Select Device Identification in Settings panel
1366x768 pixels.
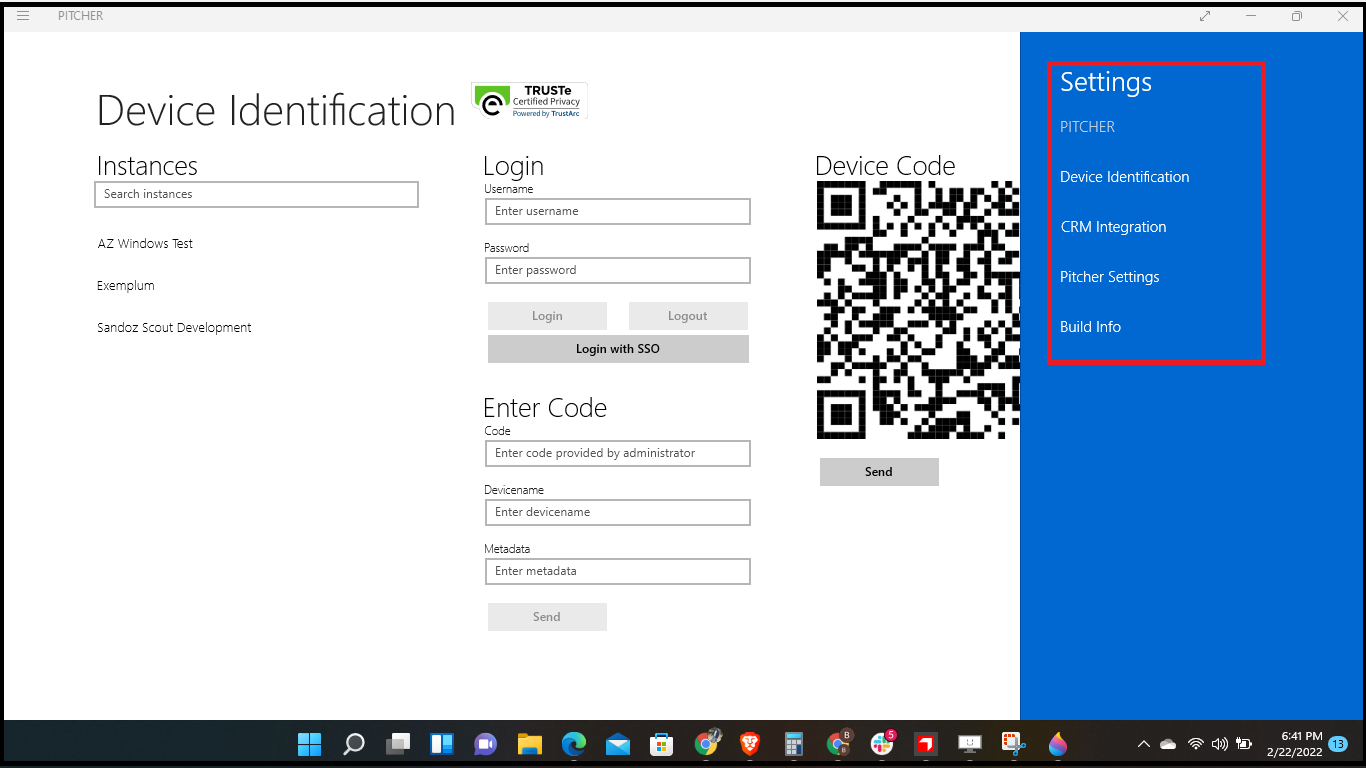(x=1124, y=177)
